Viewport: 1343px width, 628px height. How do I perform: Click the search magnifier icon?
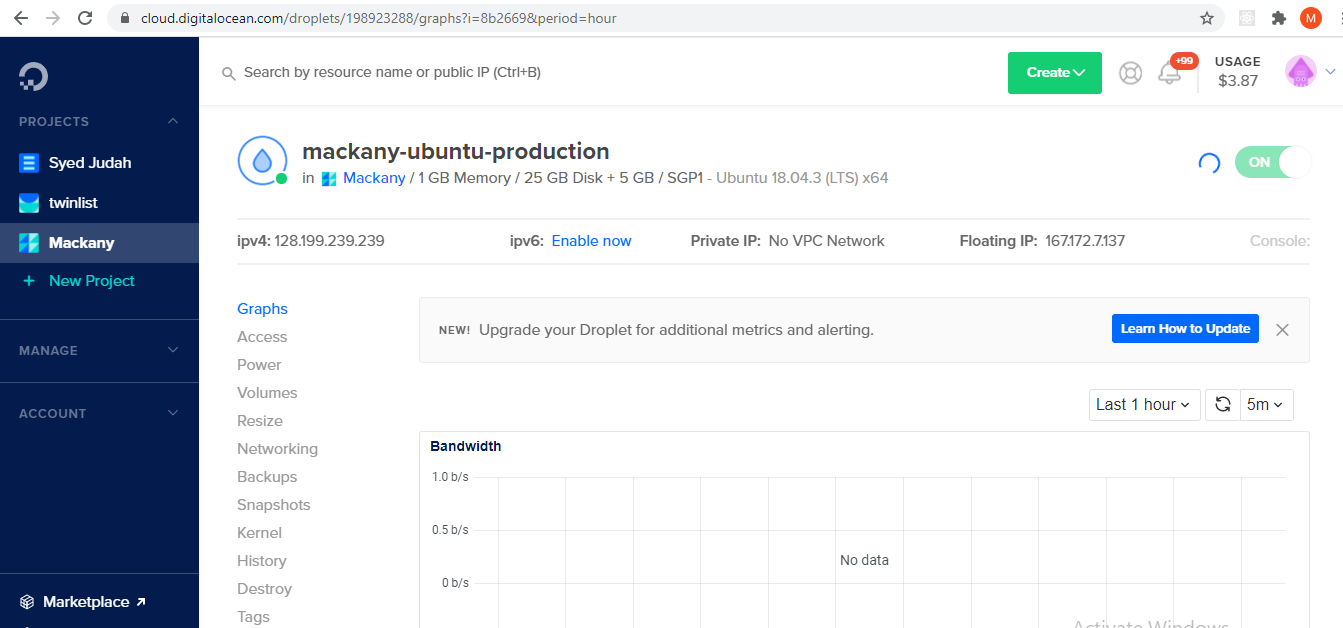pyautogui.click(x=229, y=73)
